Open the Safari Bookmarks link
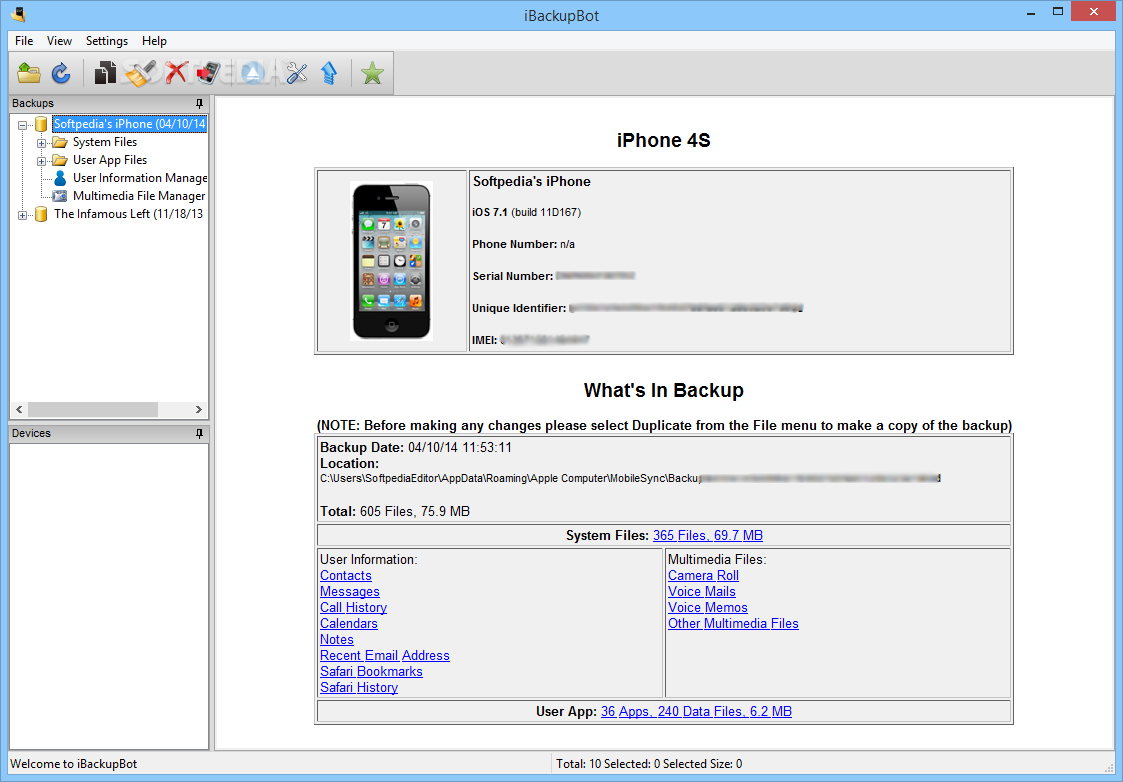The width and height of the screenshot is (1123, 782). click(x=371, y=671)
